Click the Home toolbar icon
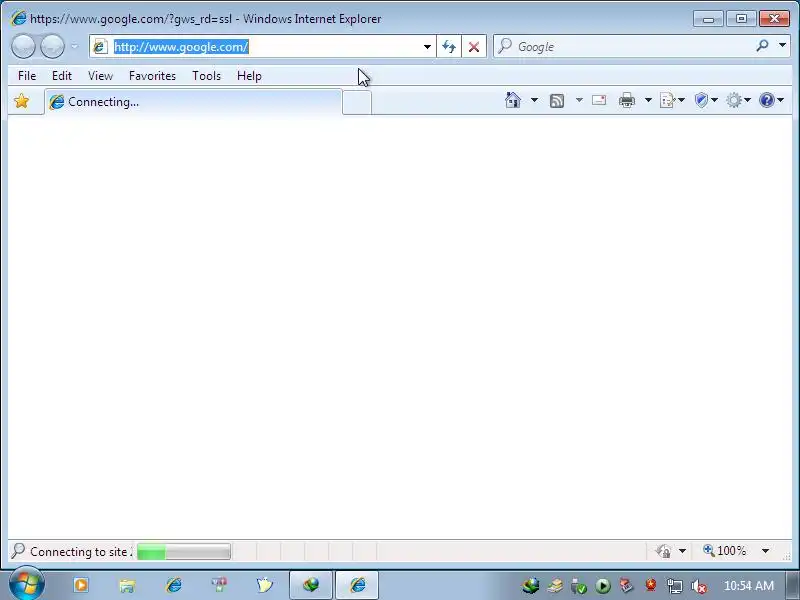The height and width of the screenshot is (600, 800). tap(513, 100)
